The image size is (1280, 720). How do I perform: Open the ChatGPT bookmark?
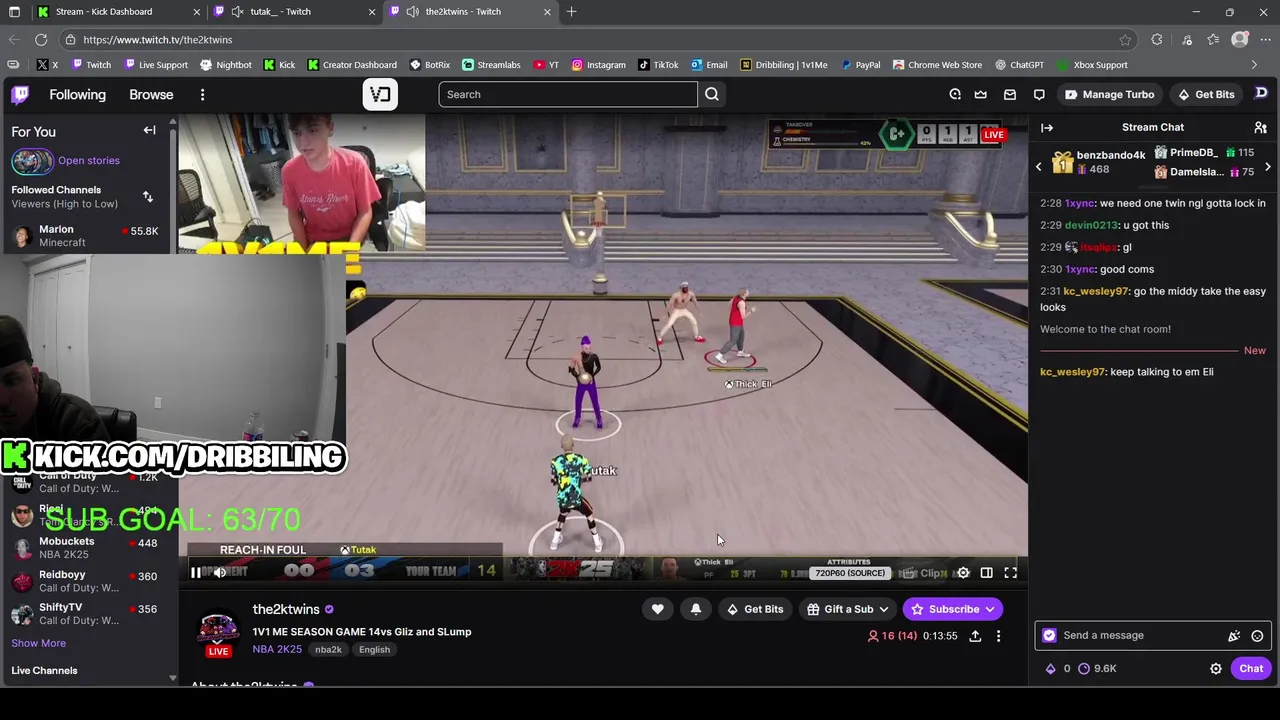[x=1019, y=65]
